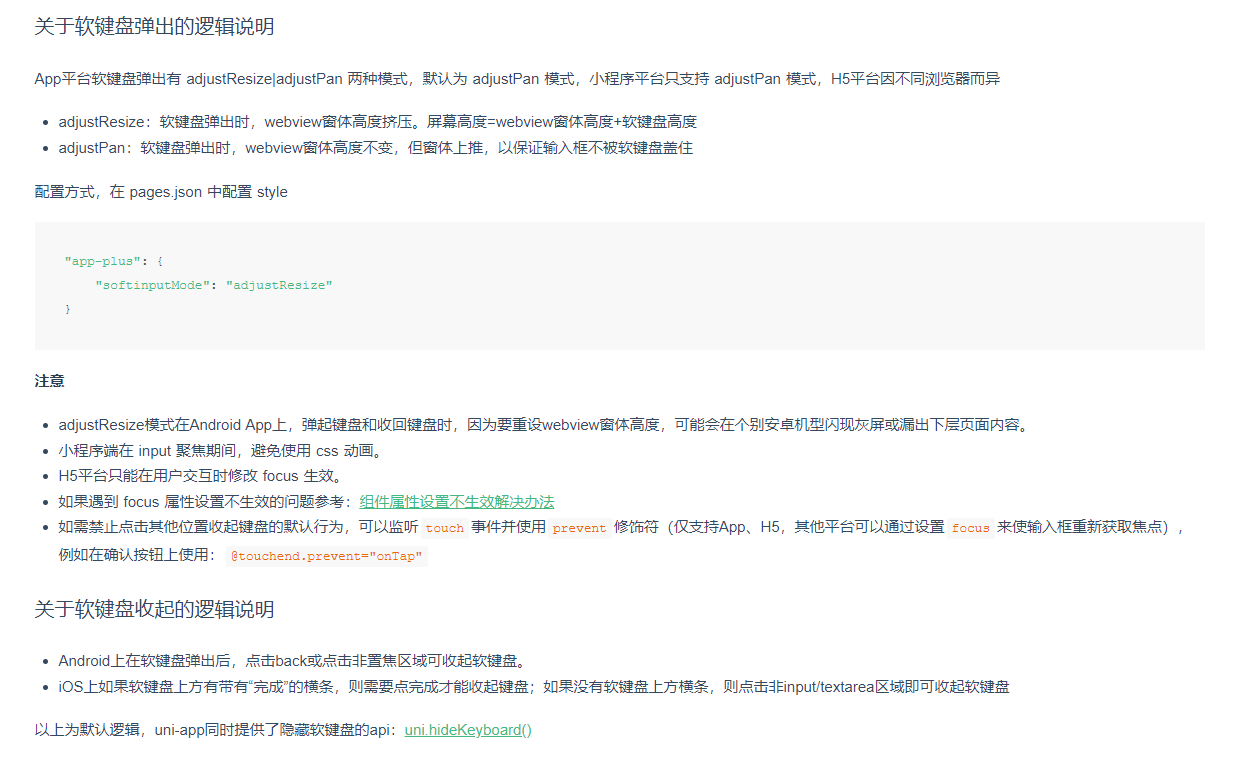Click the 小程序端 input focus bullet item

[230, 450]
